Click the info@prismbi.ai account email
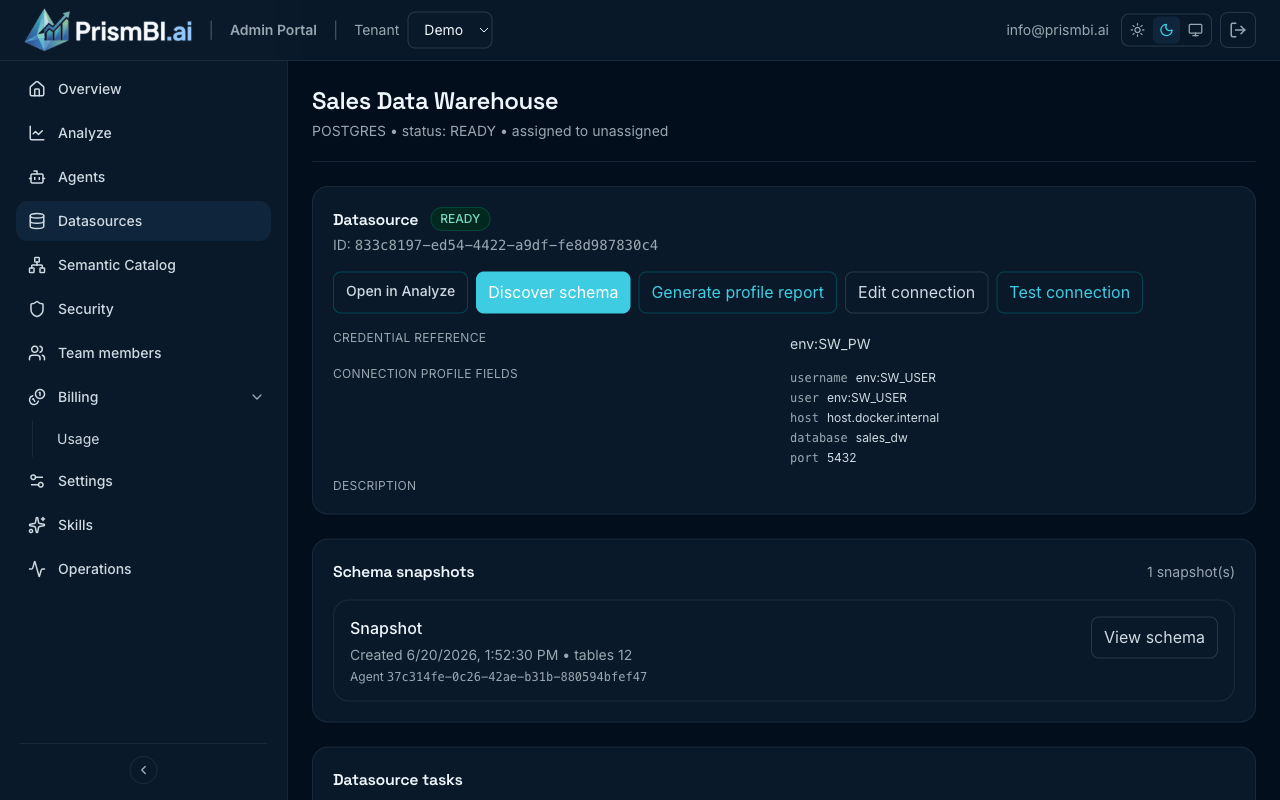Screen dimensions: 1280x800 (1057, 30)
